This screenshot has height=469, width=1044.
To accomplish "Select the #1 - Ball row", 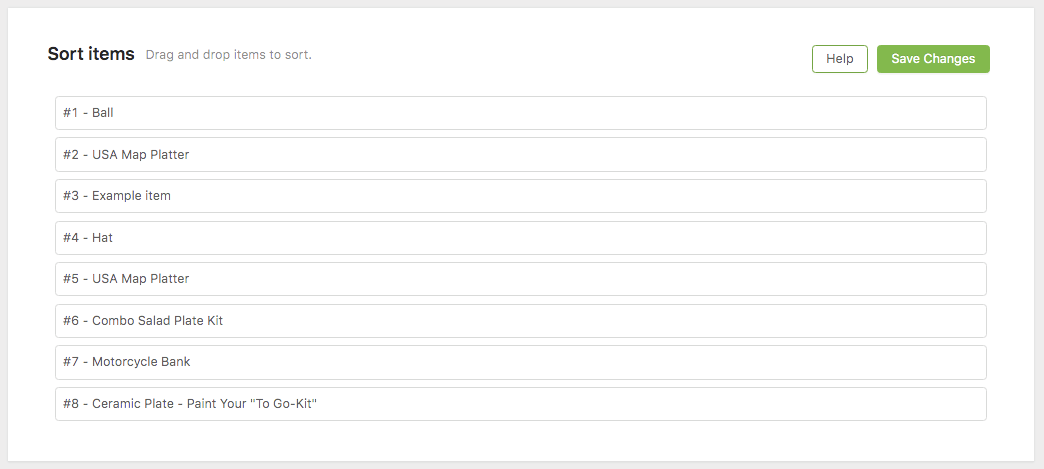I will pyautogui.click(x=521, y=113).
